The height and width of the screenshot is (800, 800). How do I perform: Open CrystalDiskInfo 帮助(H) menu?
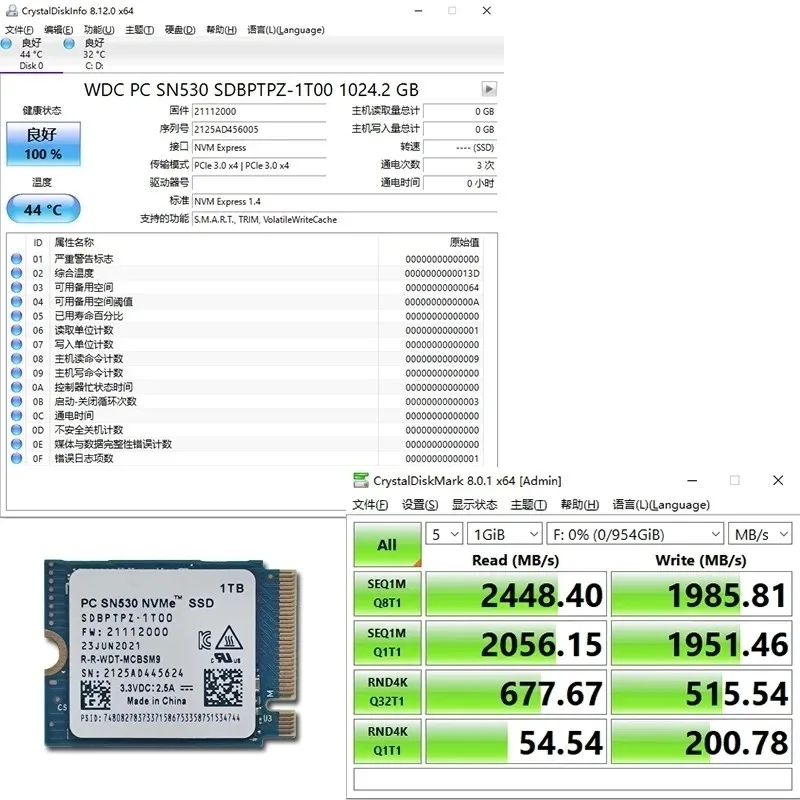[221, 30]
